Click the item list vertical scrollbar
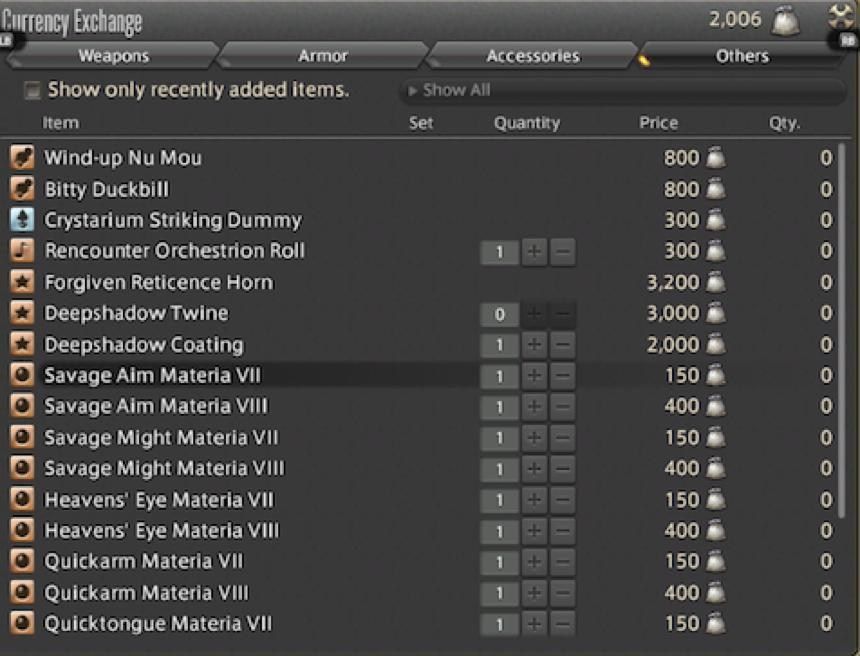Viewport: 860px width, 656px height. [x=842, y=329]
